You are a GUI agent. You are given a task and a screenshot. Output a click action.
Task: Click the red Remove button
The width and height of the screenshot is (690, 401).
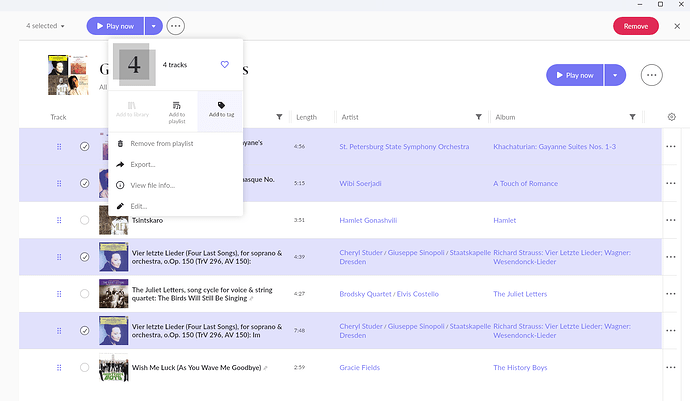635,25
